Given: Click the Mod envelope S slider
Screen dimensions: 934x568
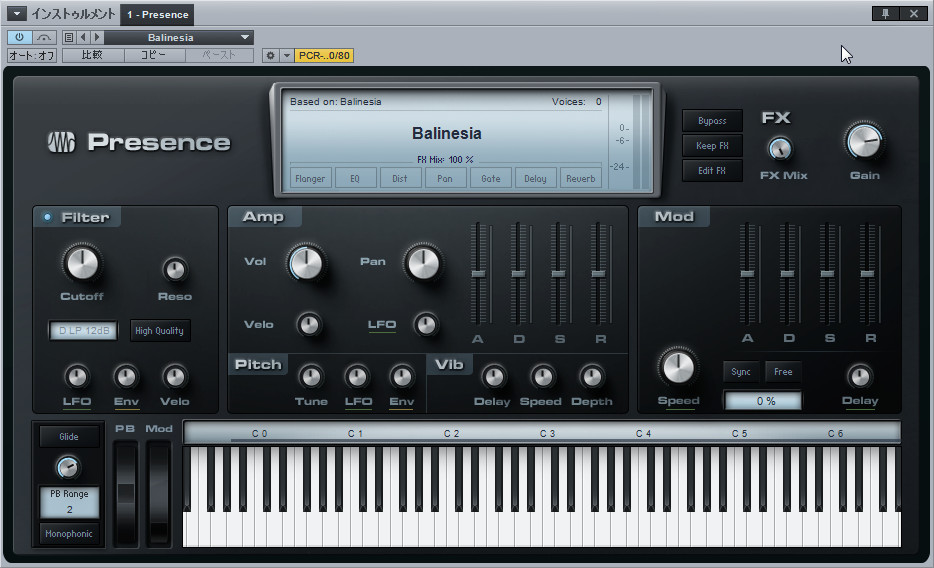Looking at the screenshot, I should (x=827, y=273).
